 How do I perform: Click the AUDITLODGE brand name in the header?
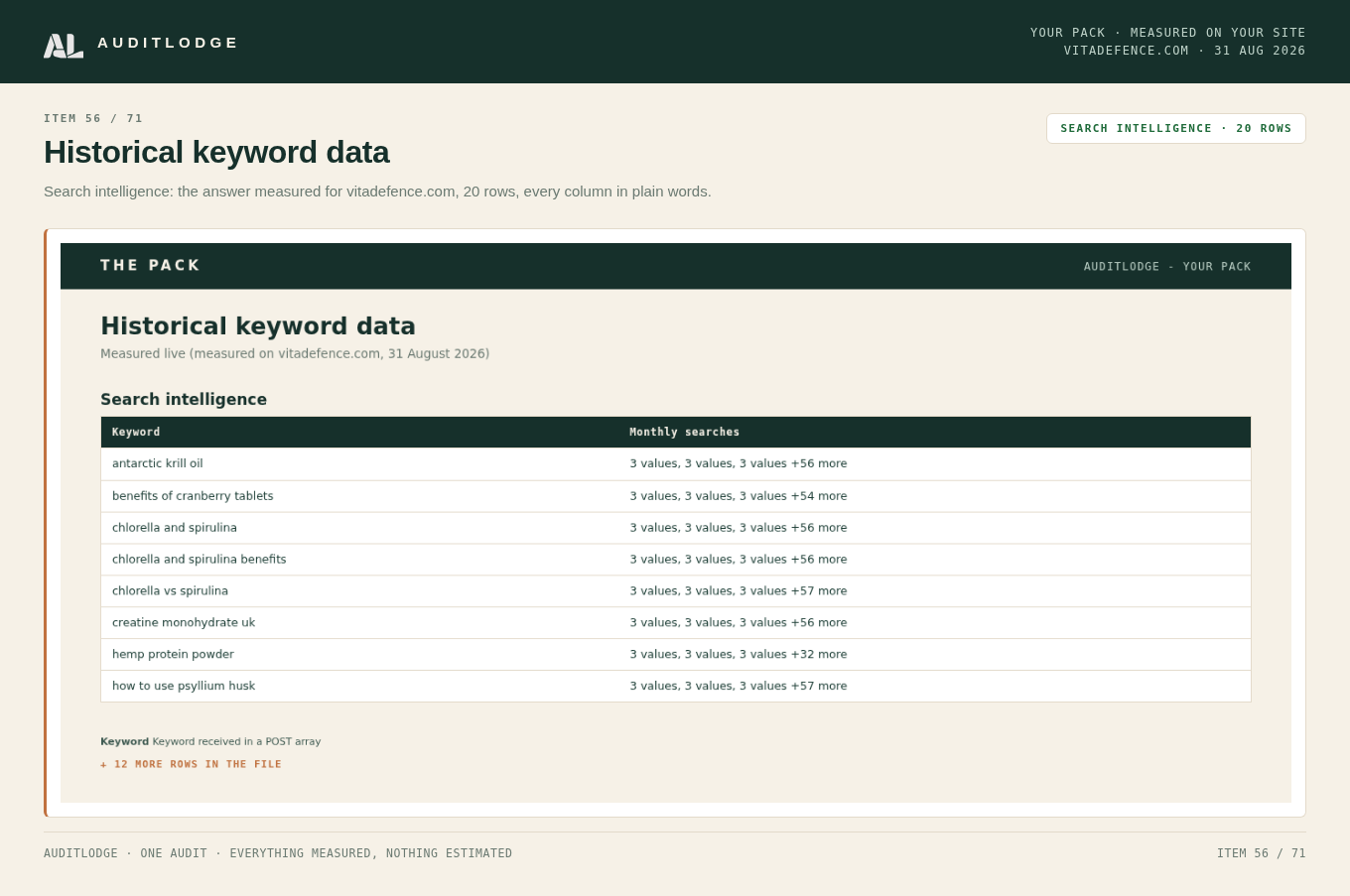(x=168, y=43)
